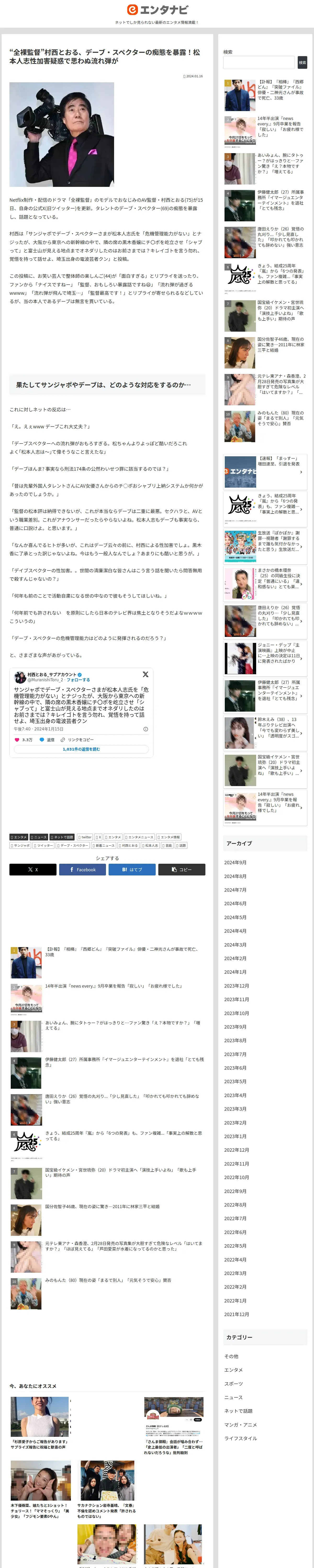
Task: Click the tweet author's profile avatar
Action: pos(20,677)
